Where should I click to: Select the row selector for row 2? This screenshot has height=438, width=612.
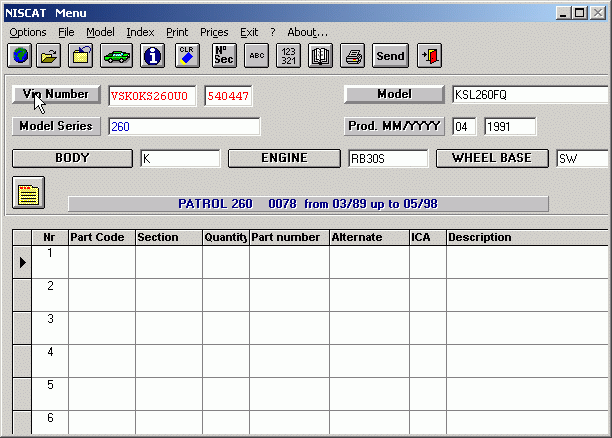coord(22,295)
